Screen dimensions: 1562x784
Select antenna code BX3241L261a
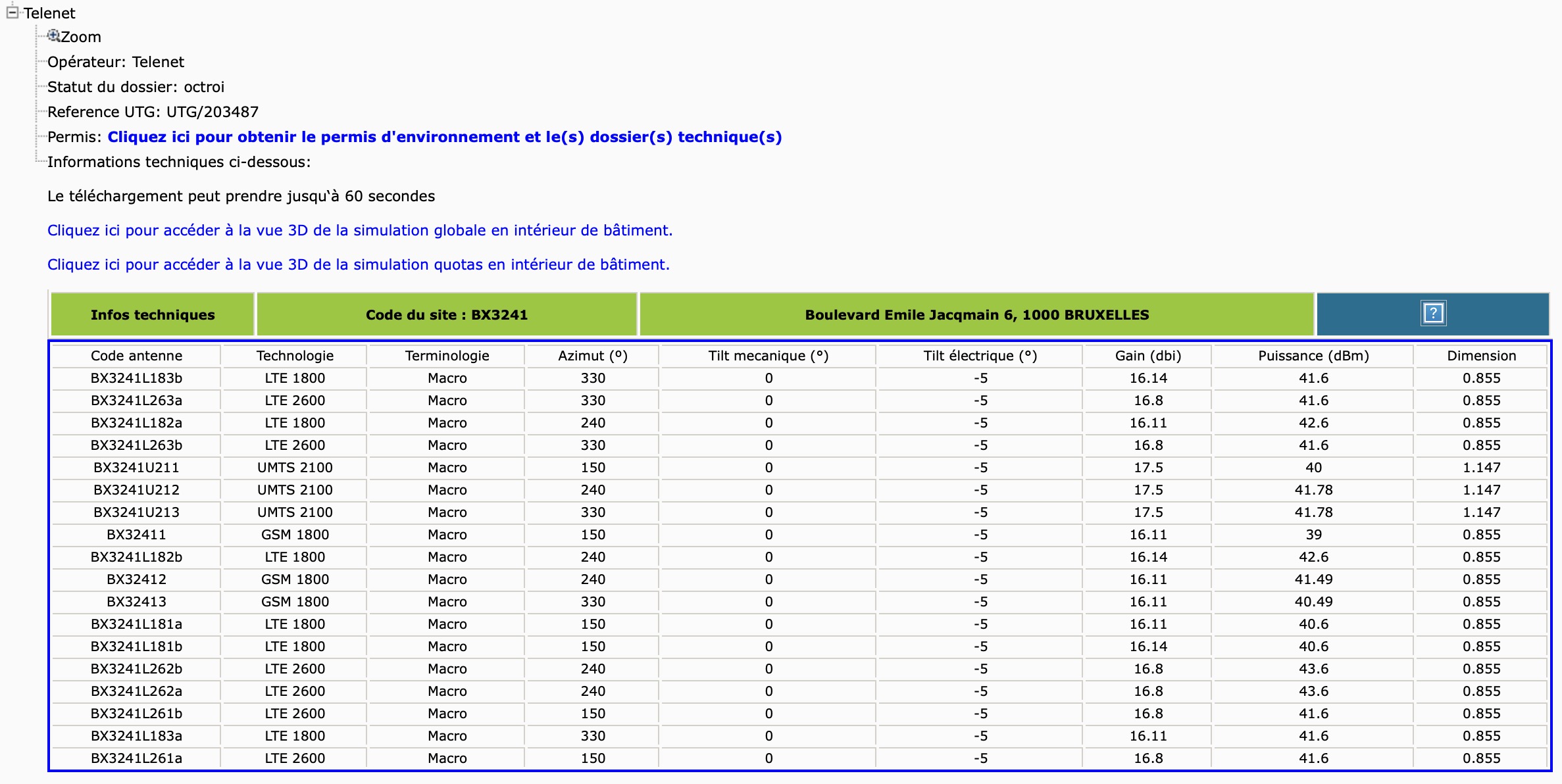[136, 758]
